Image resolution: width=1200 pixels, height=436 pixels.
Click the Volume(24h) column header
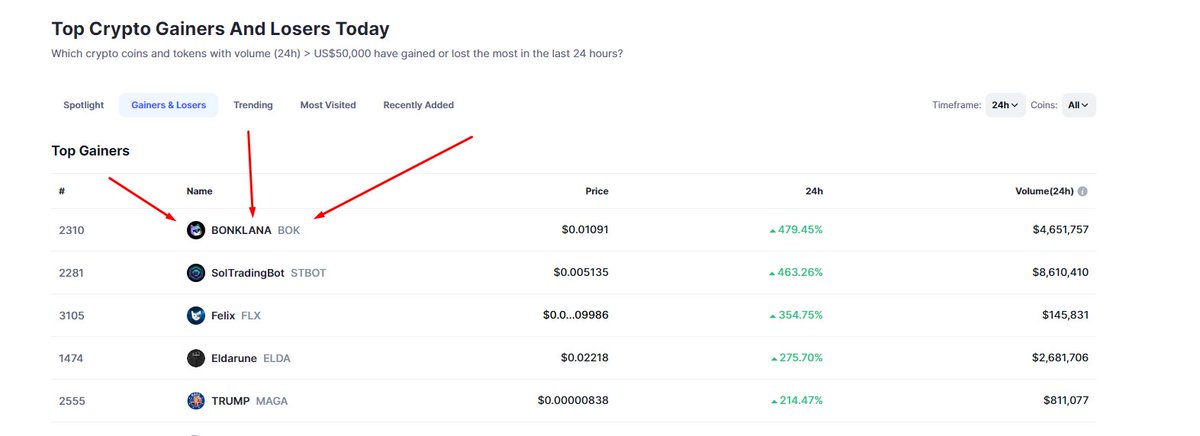tap(1044, 191)
